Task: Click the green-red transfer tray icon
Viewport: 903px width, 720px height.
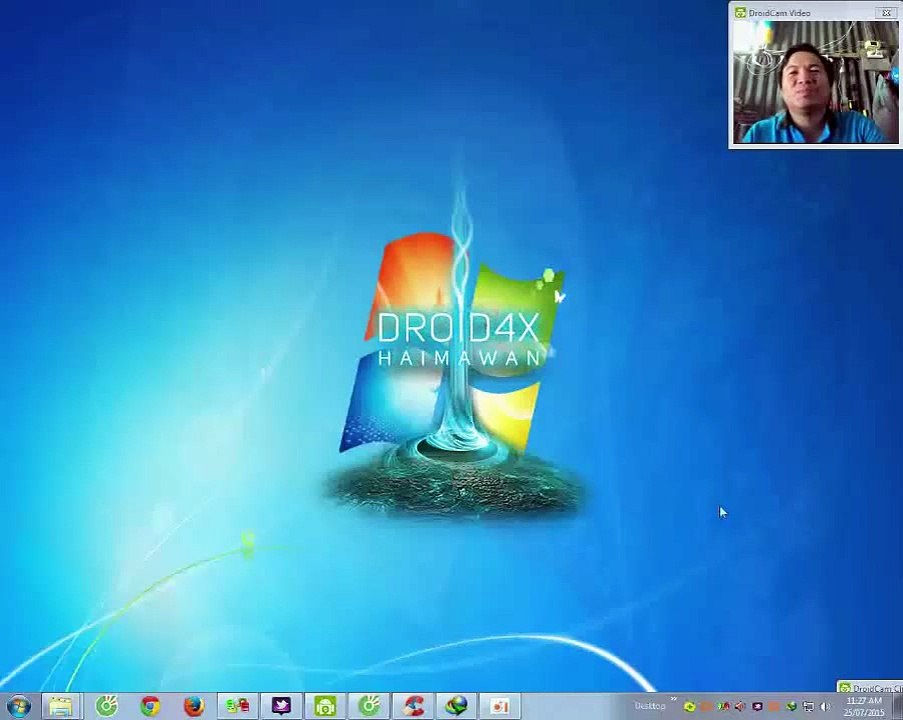Action: click(x=723, y=707)
